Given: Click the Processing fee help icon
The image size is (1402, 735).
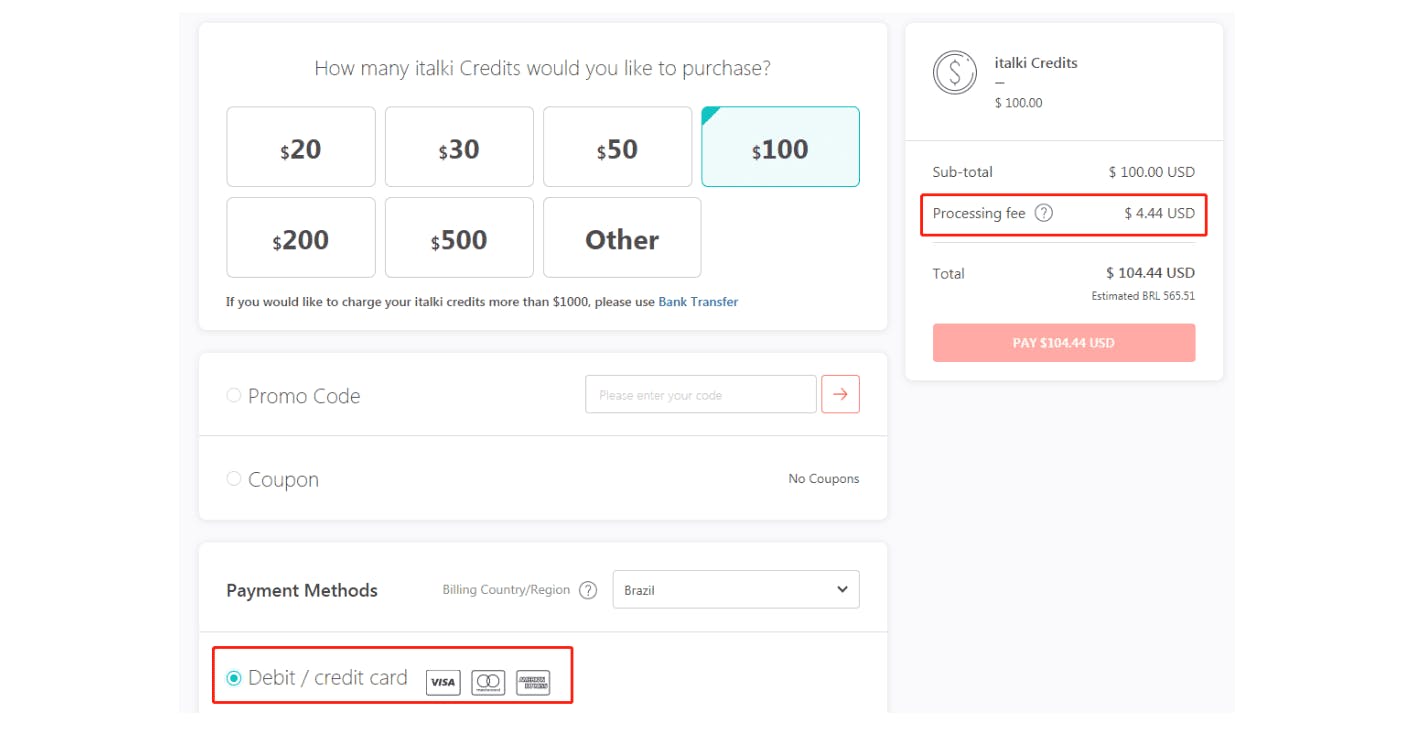Looking at the screenshot, I should pyautogui.click(x=1043, y=213).
